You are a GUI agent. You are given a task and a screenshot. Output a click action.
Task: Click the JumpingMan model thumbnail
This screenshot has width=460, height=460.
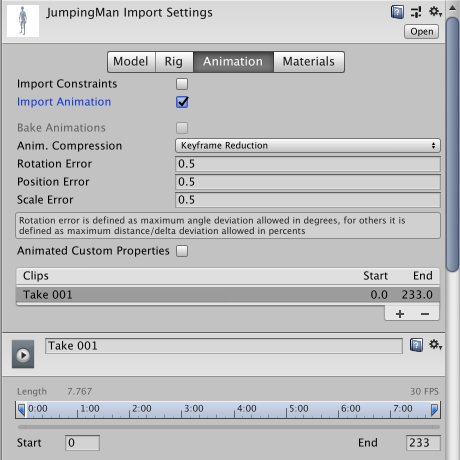click(23, 21)
